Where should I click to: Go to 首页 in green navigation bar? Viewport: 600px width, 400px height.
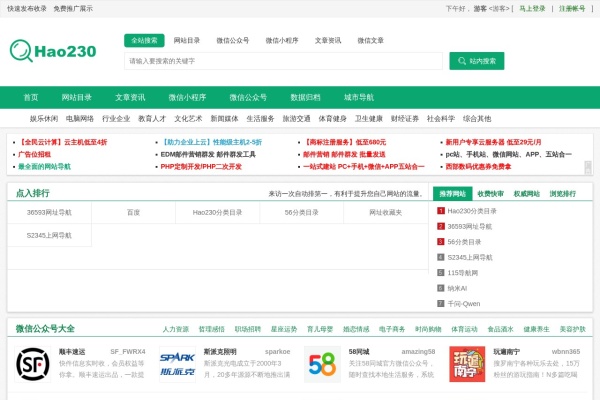31,97
